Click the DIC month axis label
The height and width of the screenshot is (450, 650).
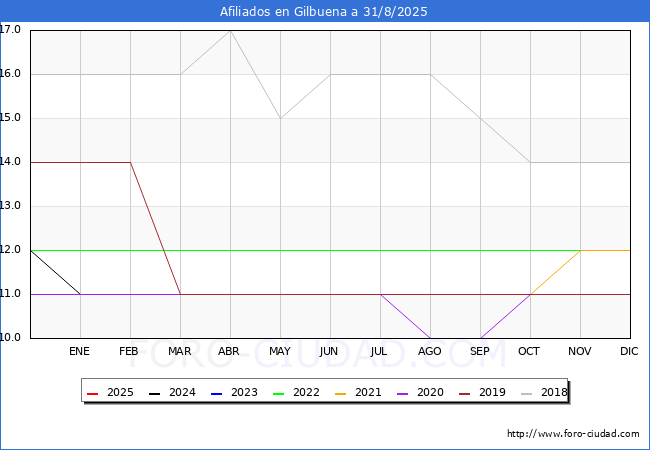tap(629, 351)
